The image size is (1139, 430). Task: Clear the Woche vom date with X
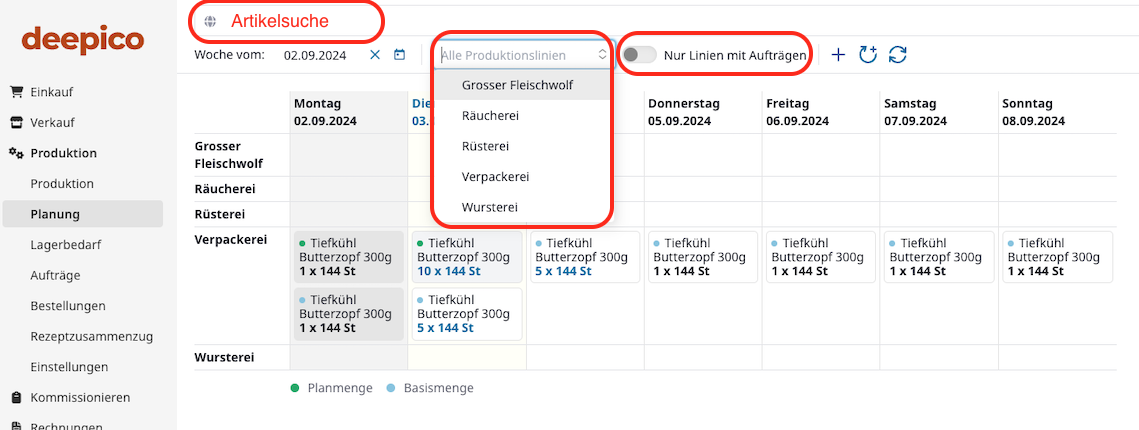375,55
